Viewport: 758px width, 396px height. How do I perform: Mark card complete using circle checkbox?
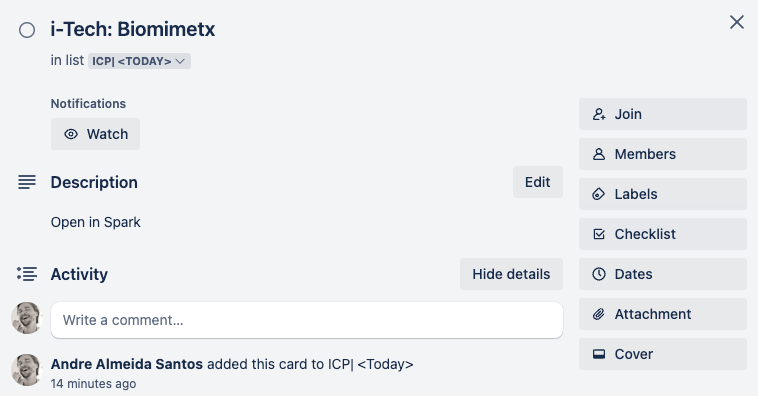coord(27,30)
